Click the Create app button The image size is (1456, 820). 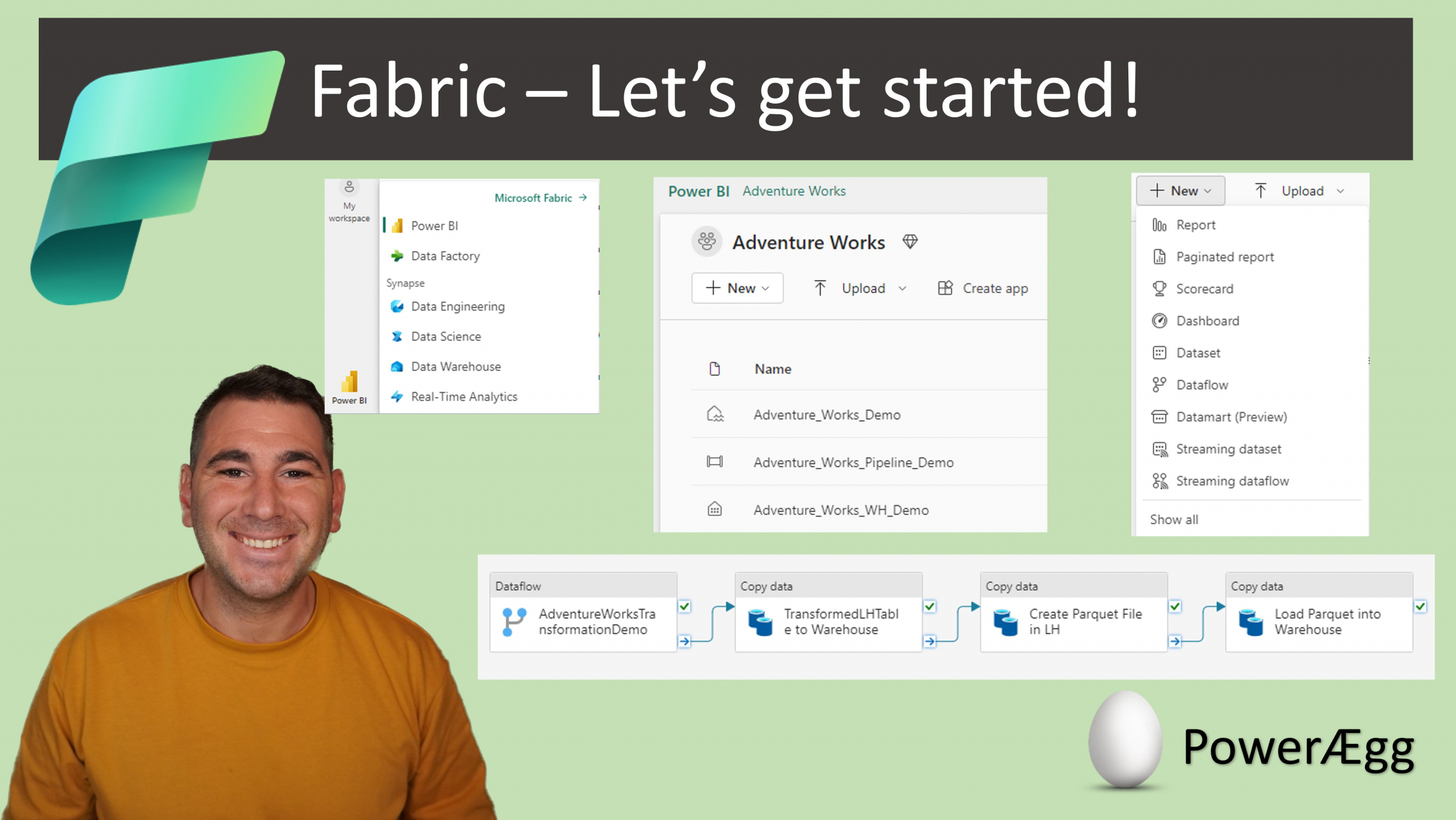982,288
